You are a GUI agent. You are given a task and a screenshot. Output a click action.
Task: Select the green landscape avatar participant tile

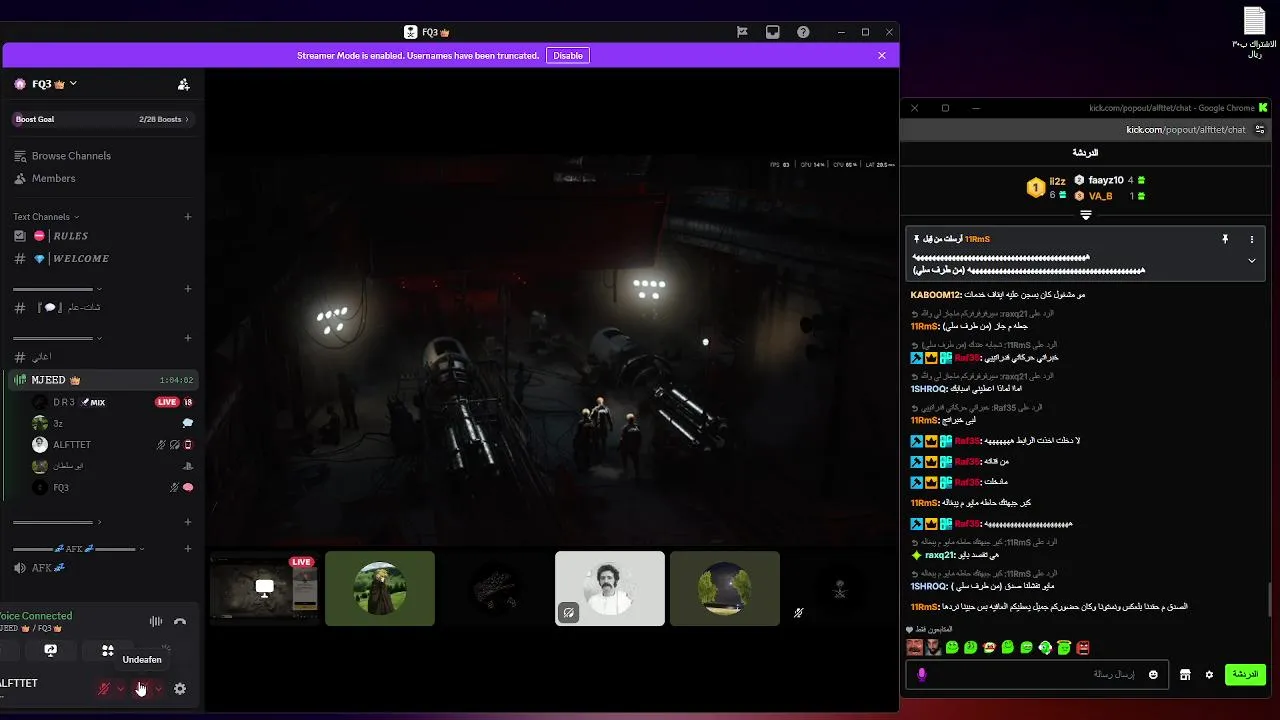coord(380,588)
